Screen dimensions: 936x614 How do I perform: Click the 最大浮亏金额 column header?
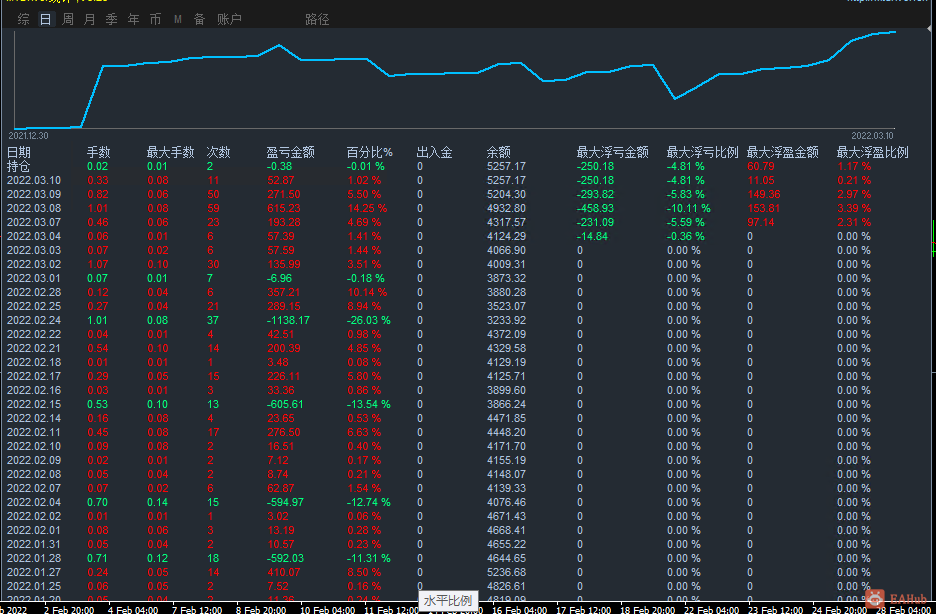coord(613,152)
